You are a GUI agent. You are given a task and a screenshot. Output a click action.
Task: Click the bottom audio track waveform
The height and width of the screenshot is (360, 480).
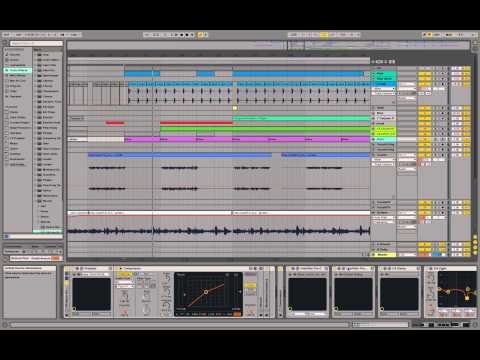tap(219, 230)
